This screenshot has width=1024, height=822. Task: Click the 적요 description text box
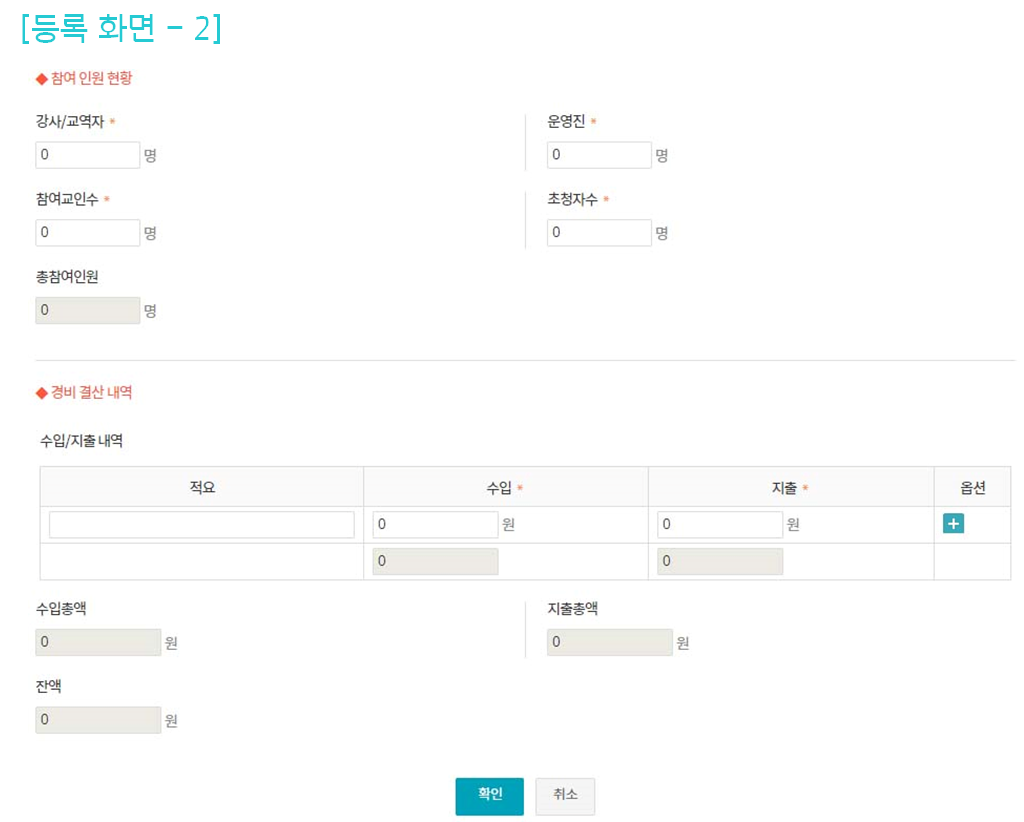[x=201, y=525]
